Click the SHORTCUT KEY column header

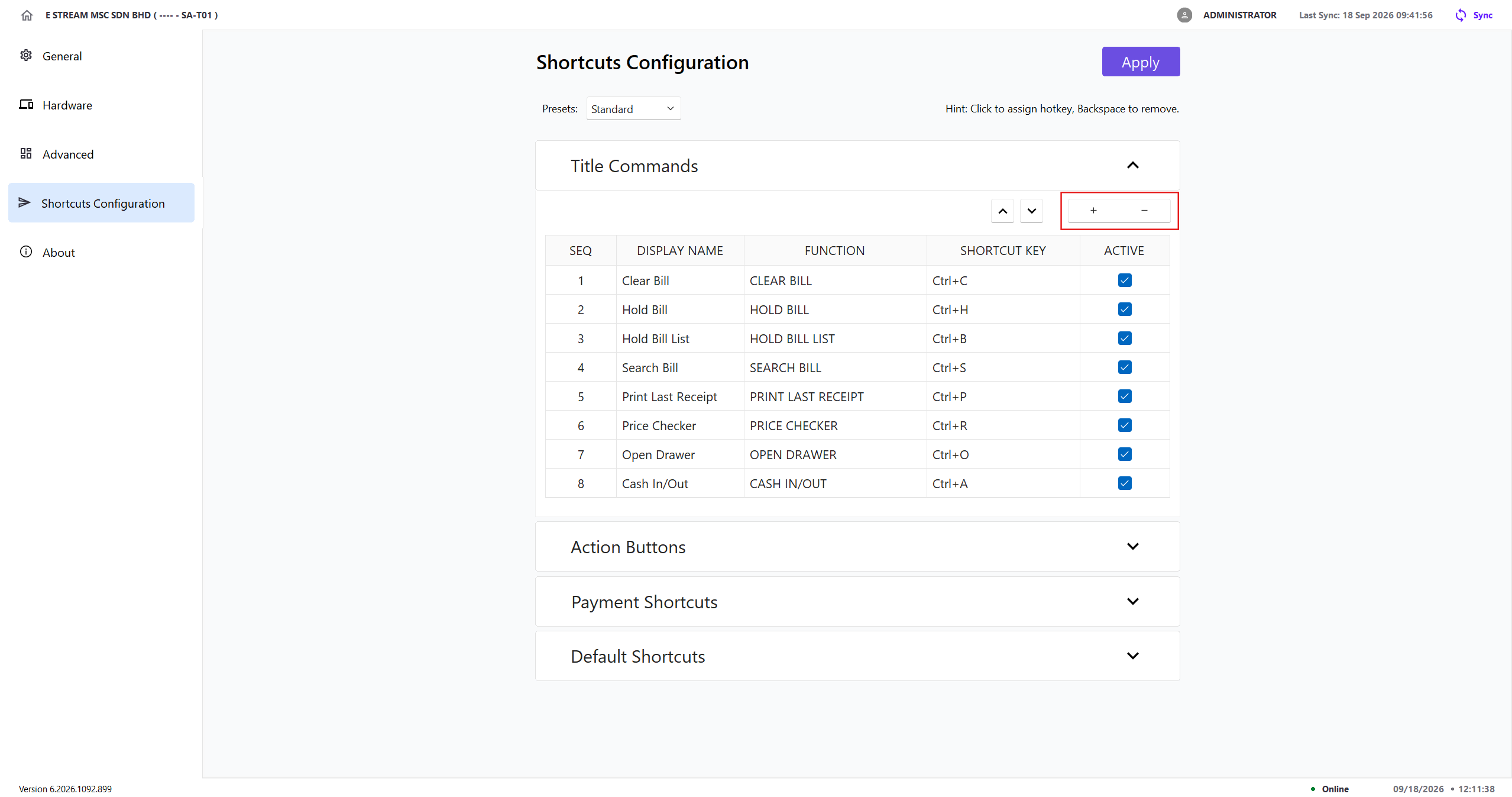pyautogui.click(x=1003, y=250)
